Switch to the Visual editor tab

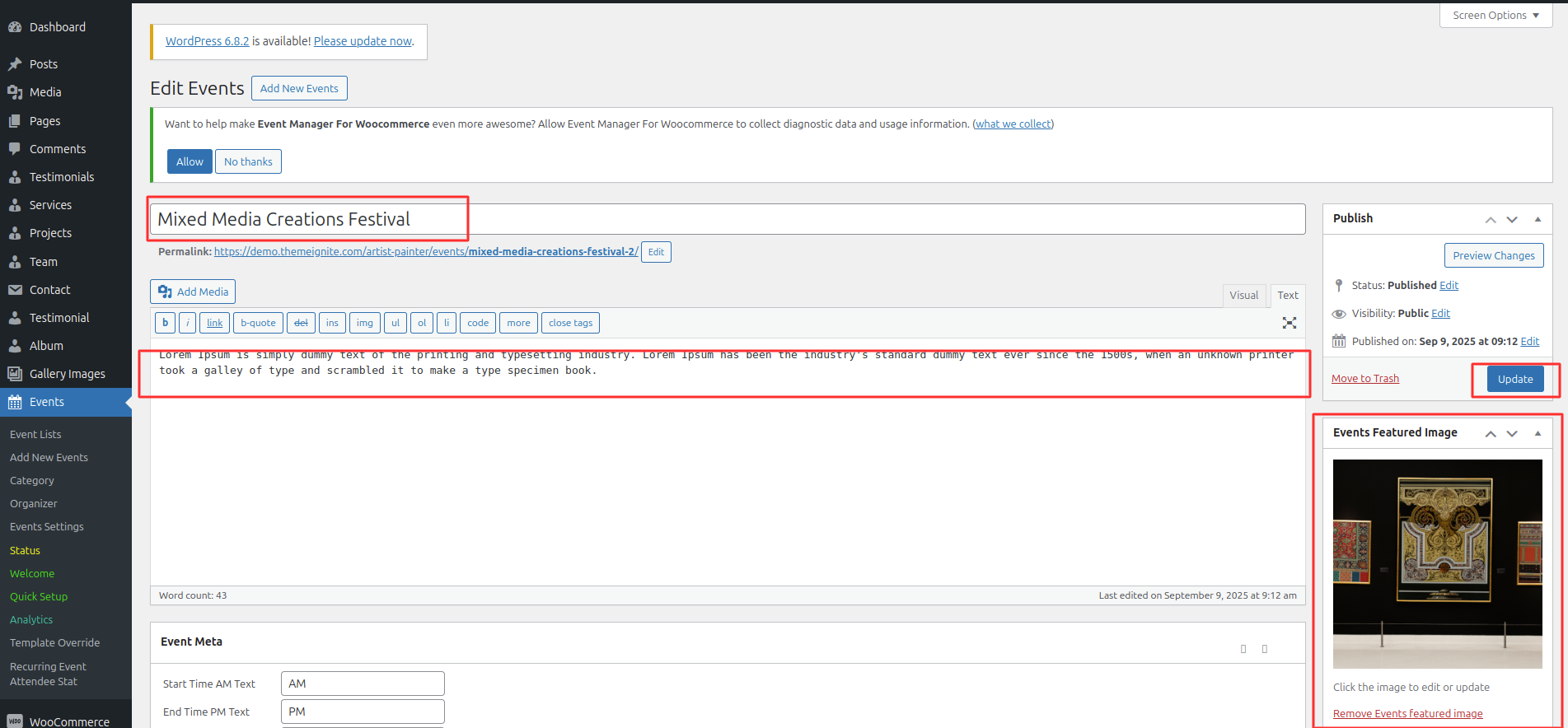point(1243,296)
